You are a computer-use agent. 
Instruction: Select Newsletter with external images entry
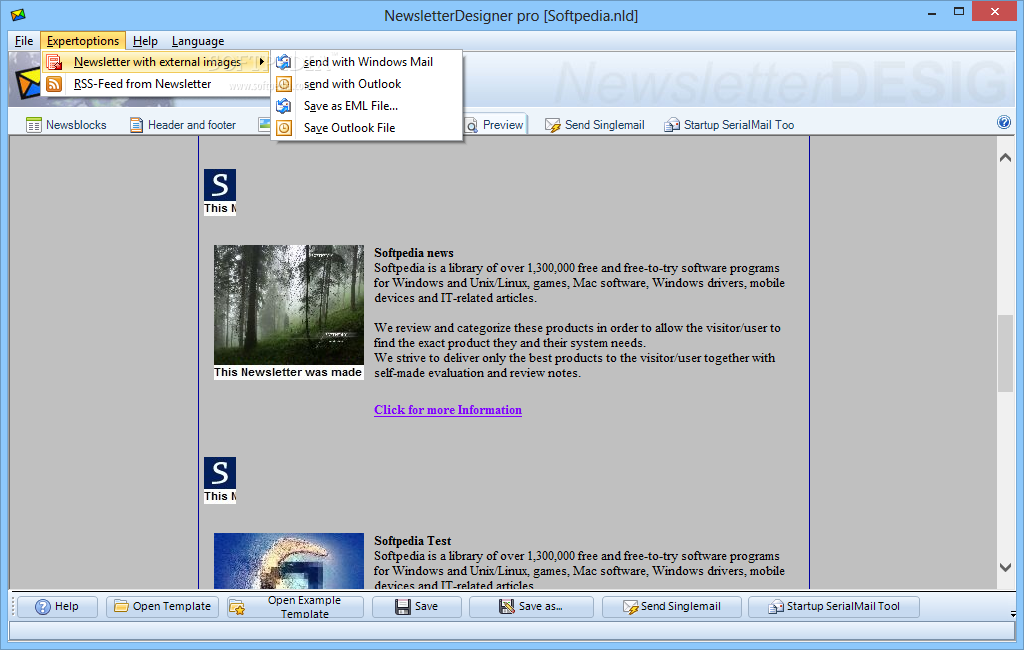pos(156,62)
